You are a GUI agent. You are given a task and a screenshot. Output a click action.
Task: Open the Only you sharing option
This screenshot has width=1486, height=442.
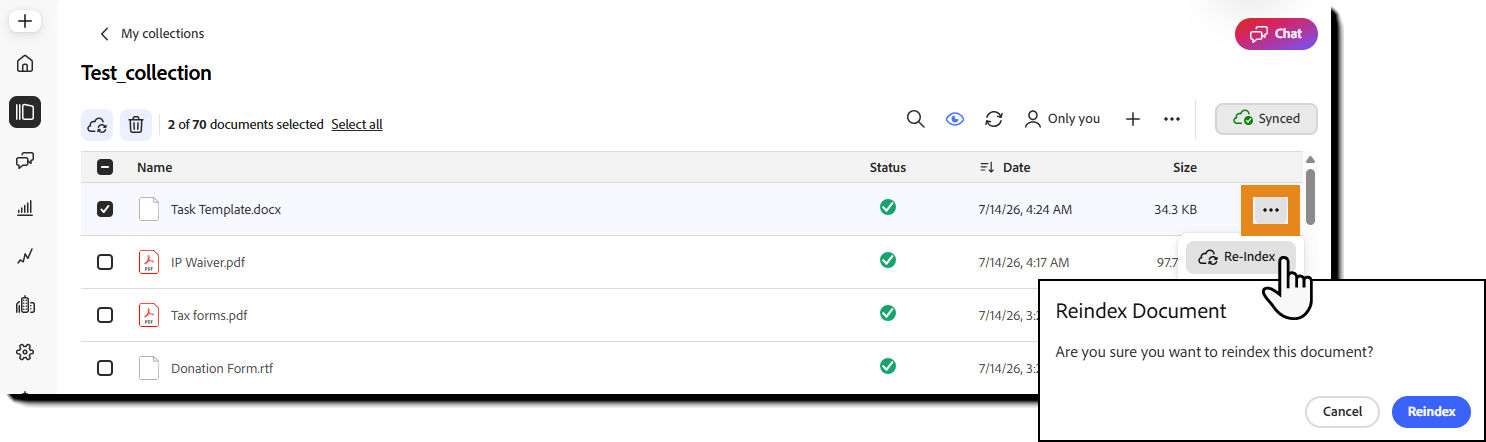1062,119
